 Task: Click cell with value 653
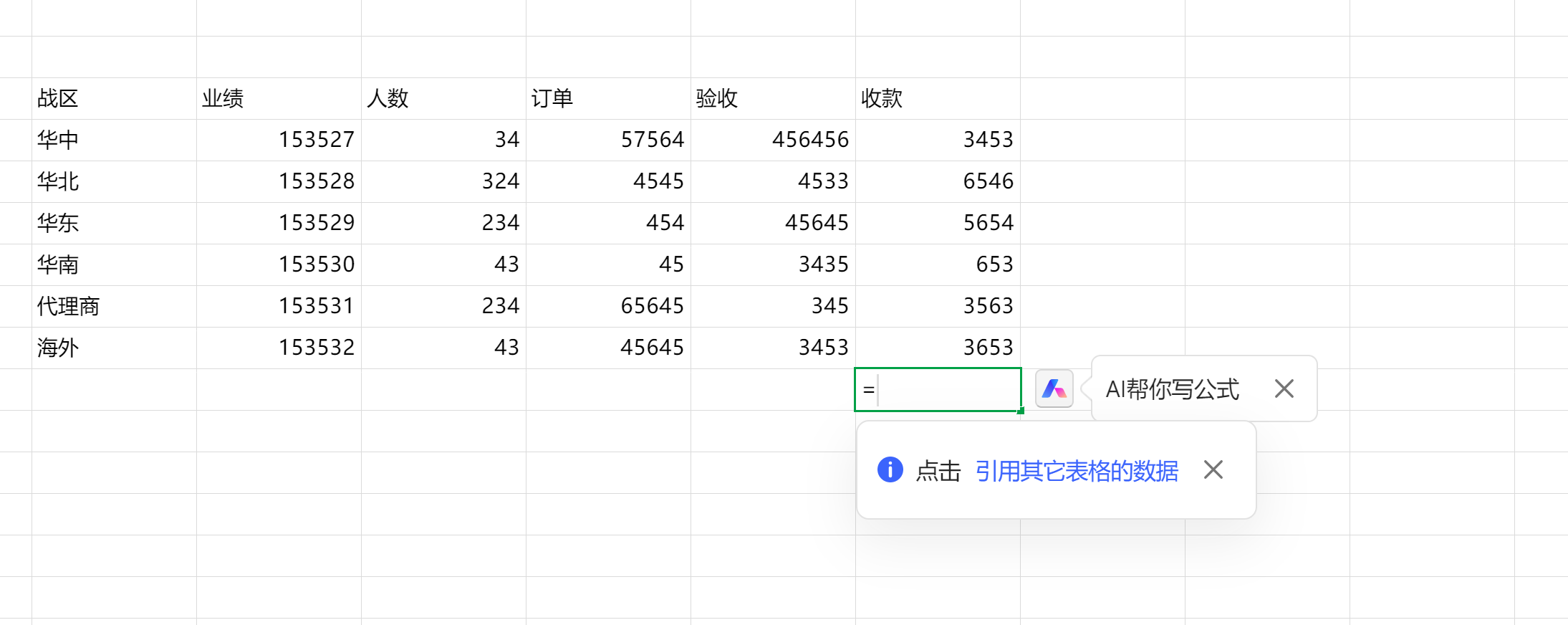938,264
